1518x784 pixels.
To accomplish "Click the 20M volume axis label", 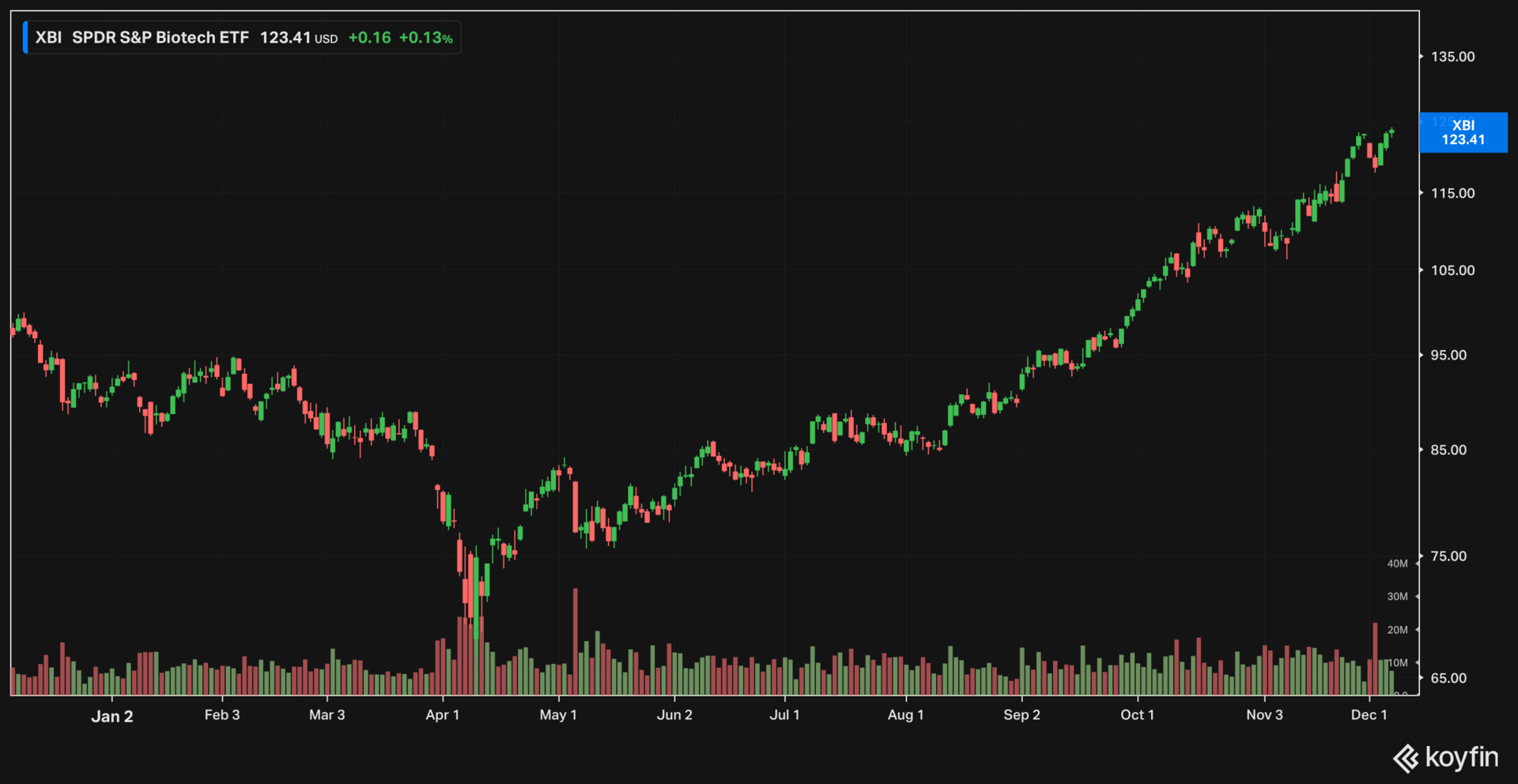I will pyautogui.click(x=1397, y=630).
